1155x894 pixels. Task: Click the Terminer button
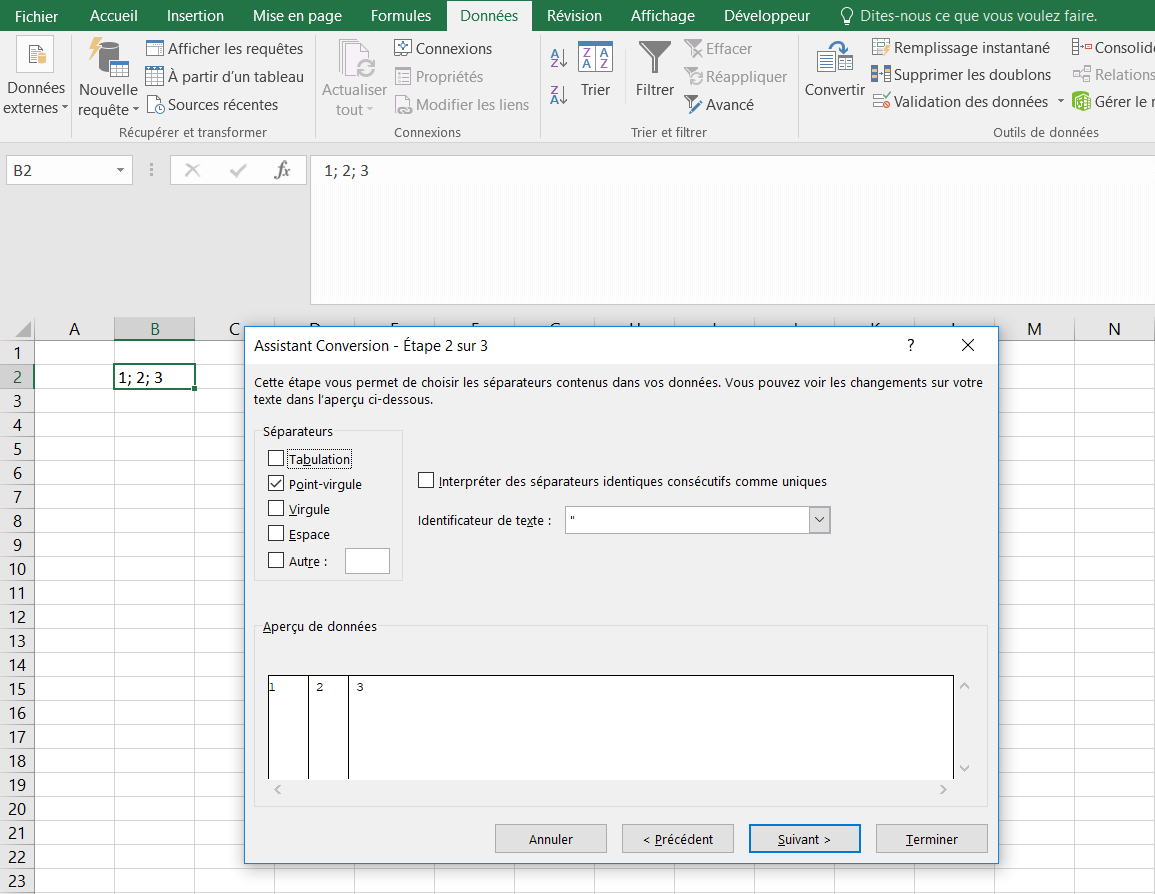(932, 839)
